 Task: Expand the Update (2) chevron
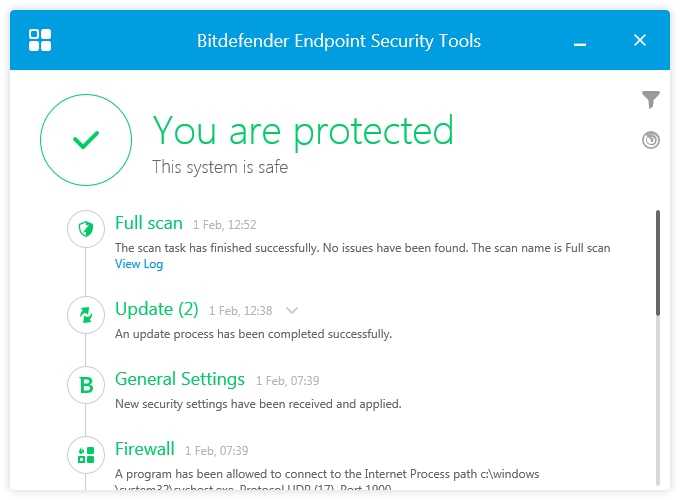pos(292,310)
